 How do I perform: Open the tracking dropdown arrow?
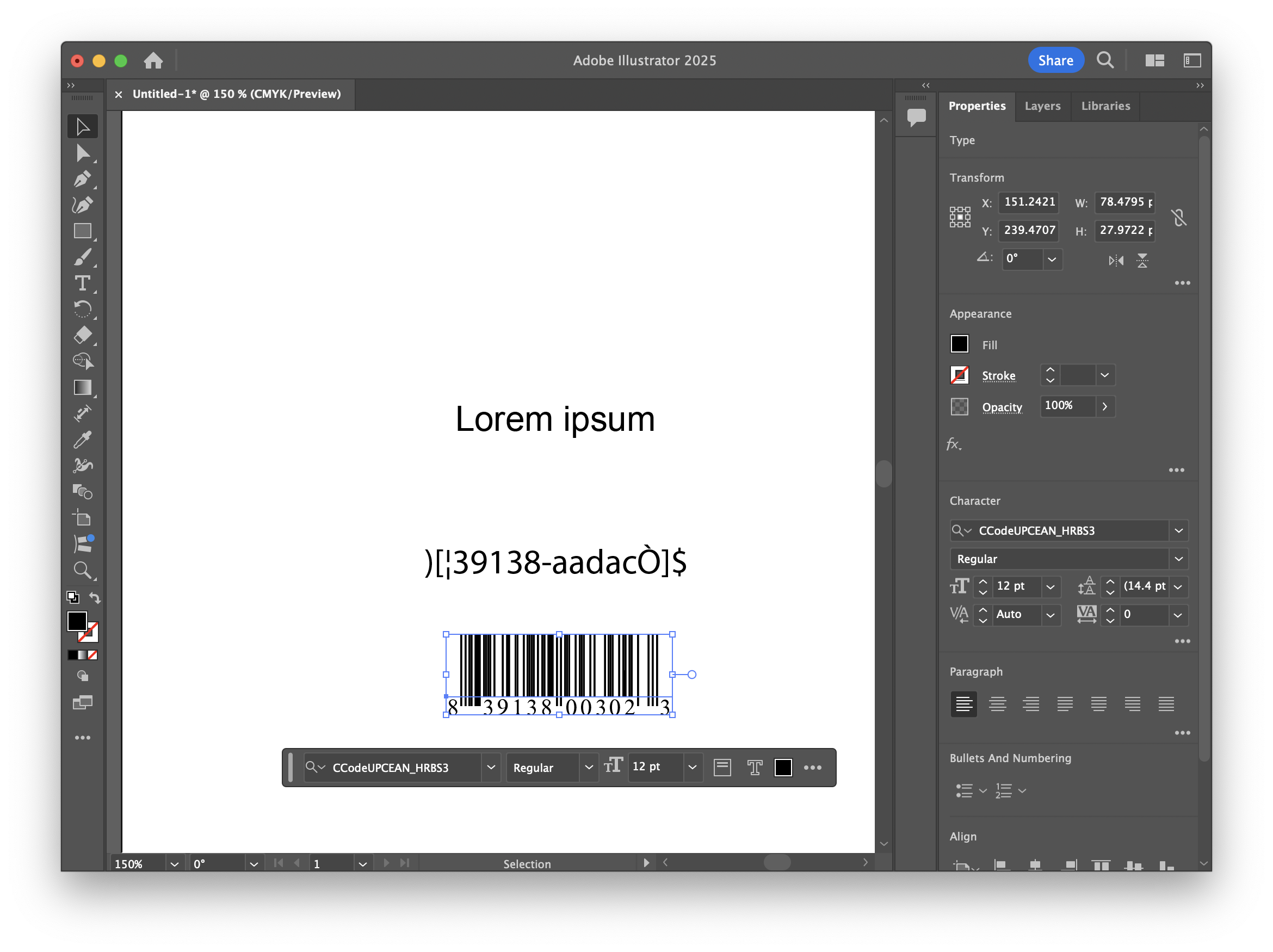[1178, 615]
